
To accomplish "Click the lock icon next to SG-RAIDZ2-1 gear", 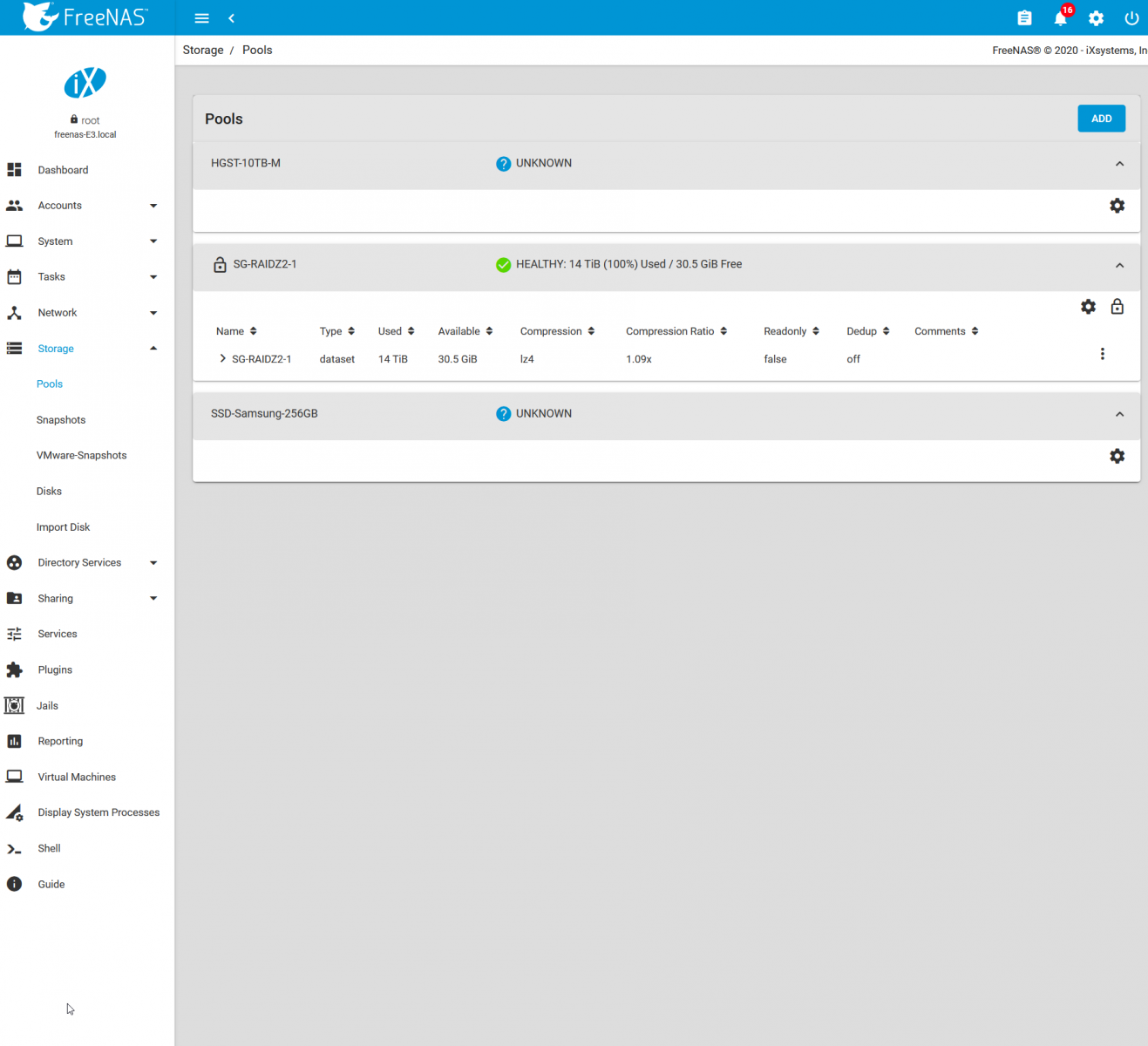I will [1117, 307].
